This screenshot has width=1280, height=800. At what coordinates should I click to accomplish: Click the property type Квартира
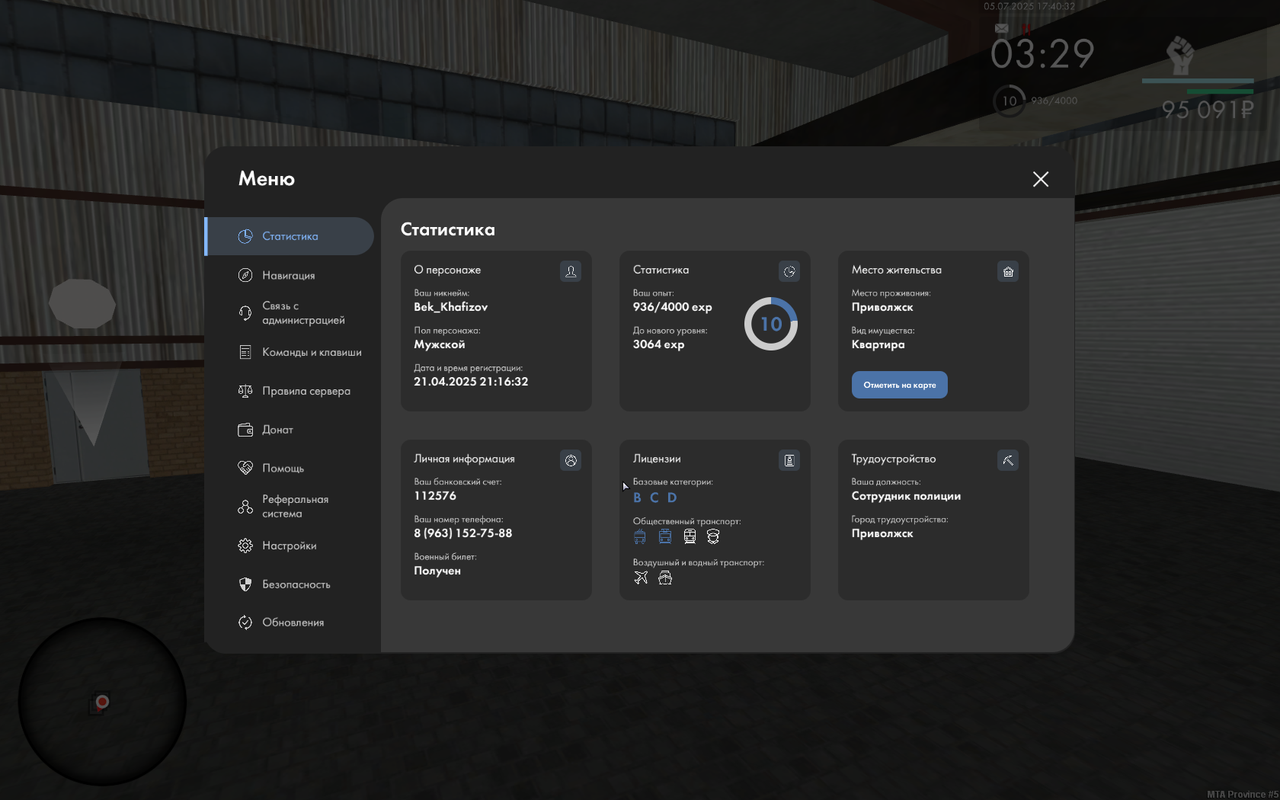click(878, 345)
